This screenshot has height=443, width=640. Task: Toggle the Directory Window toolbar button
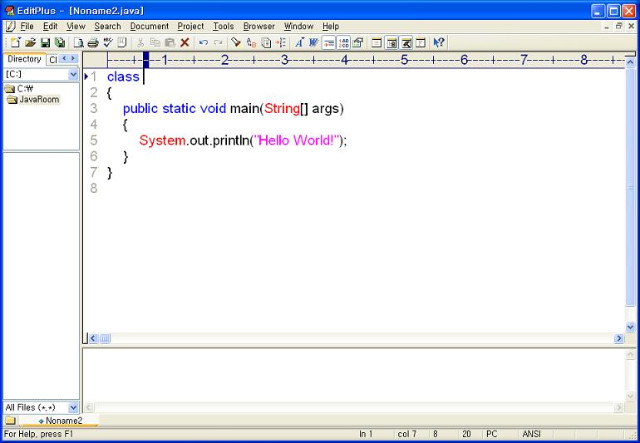(x=391, y=42)
